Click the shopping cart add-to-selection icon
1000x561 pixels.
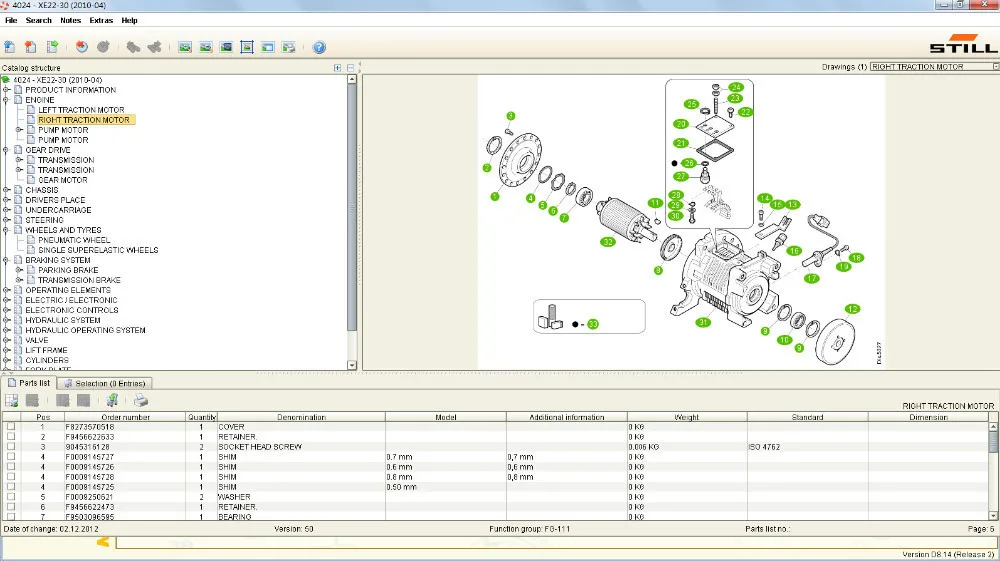(x=112, y=400)
